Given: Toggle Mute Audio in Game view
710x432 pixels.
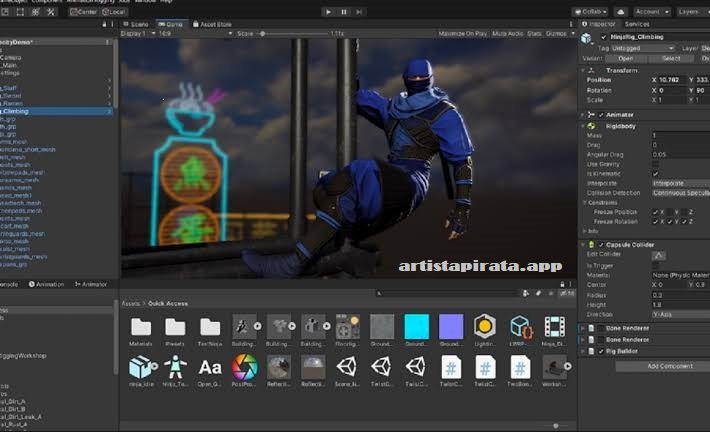Looking at the screenshot, I should click(508, 34).
